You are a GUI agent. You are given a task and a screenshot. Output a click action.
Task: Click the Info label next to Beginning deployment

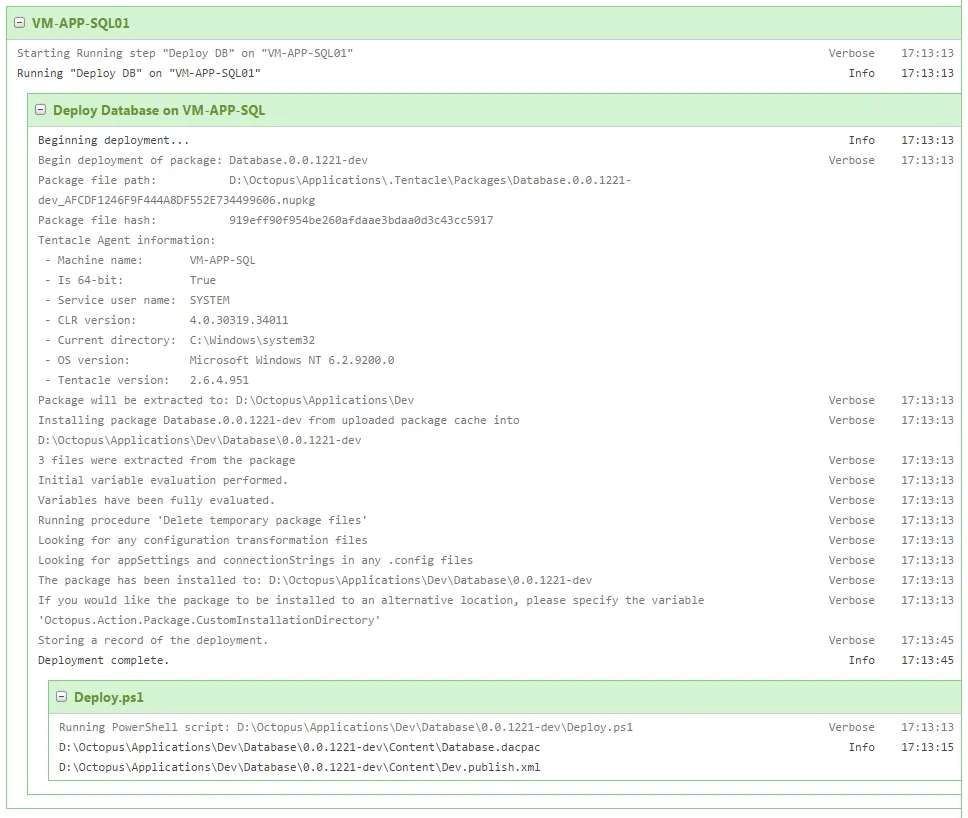coord(861,140)
